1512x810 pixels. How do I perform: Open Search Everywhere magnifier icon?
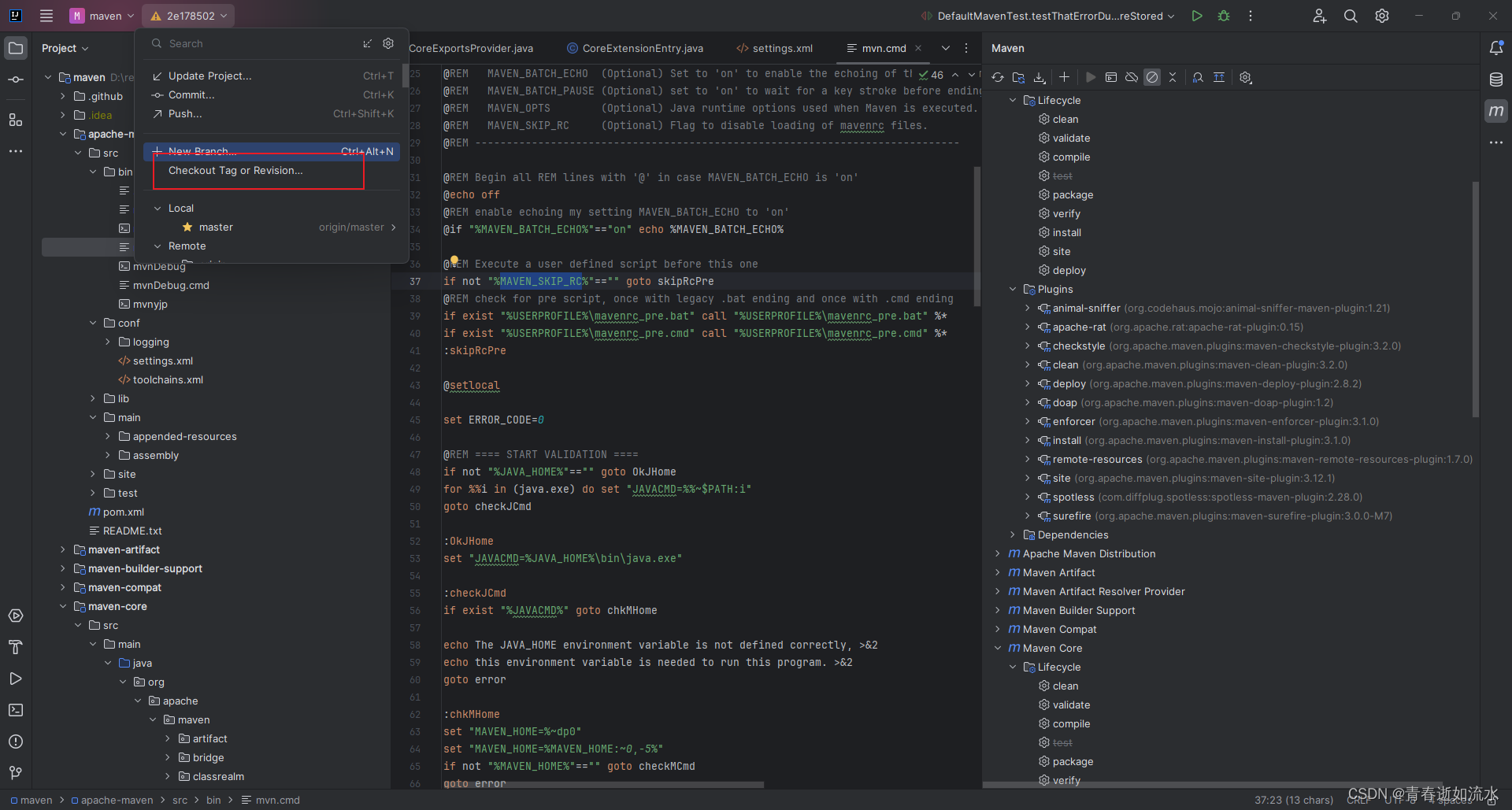pos(1351,16)
